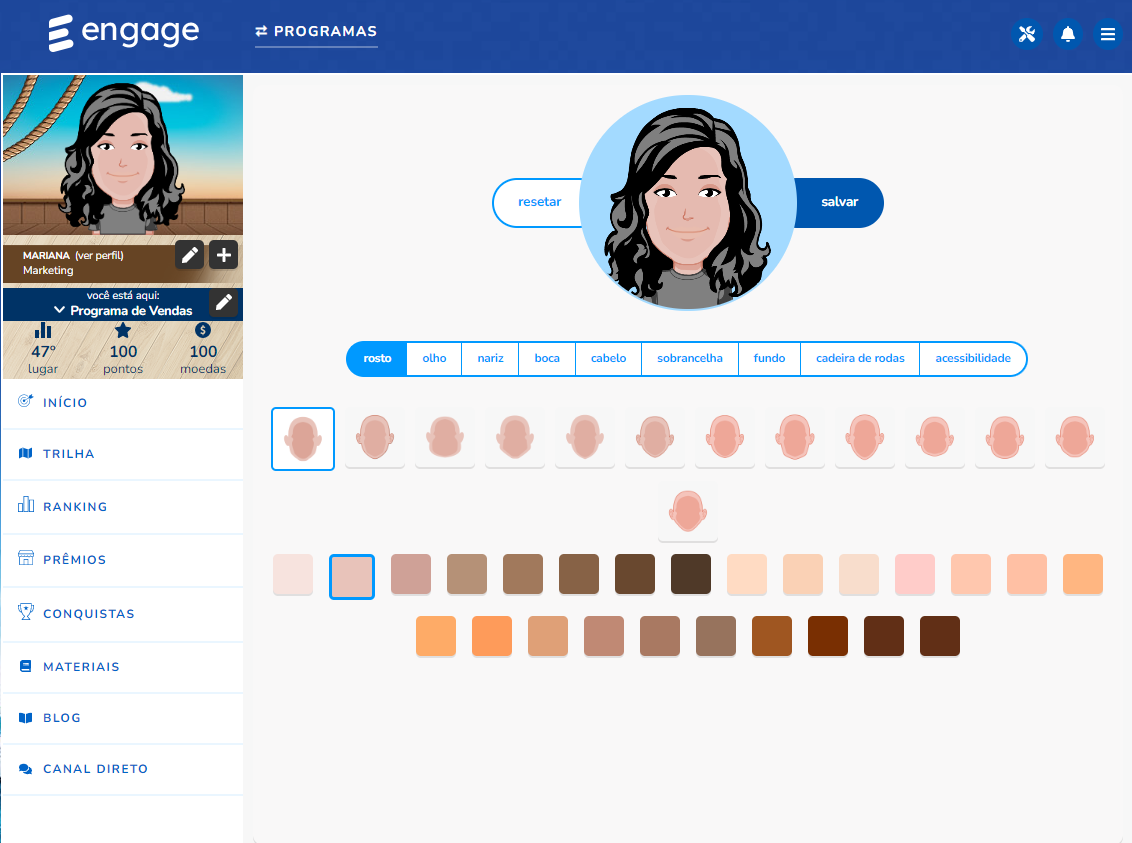This screenshot has width=1132, height=843.
Task: Open the hamburger menu in top bar
Action: click(x=1108, y=33)
